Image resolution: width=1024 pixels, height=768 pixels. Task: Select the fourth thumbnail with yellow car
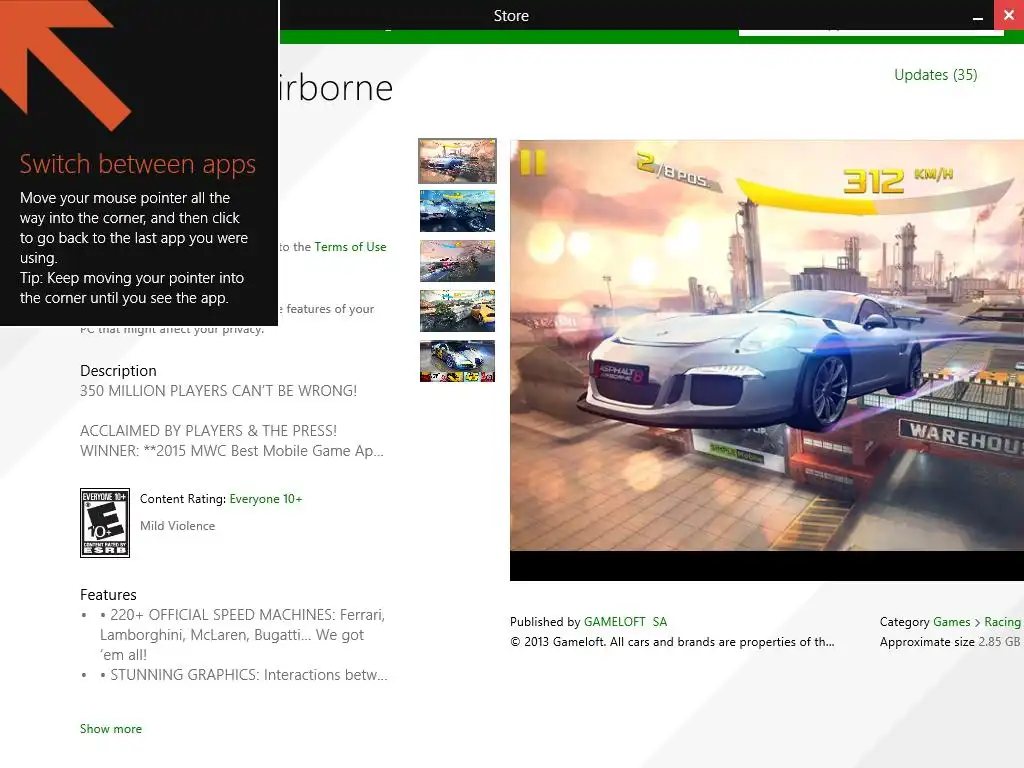(457, 311)
